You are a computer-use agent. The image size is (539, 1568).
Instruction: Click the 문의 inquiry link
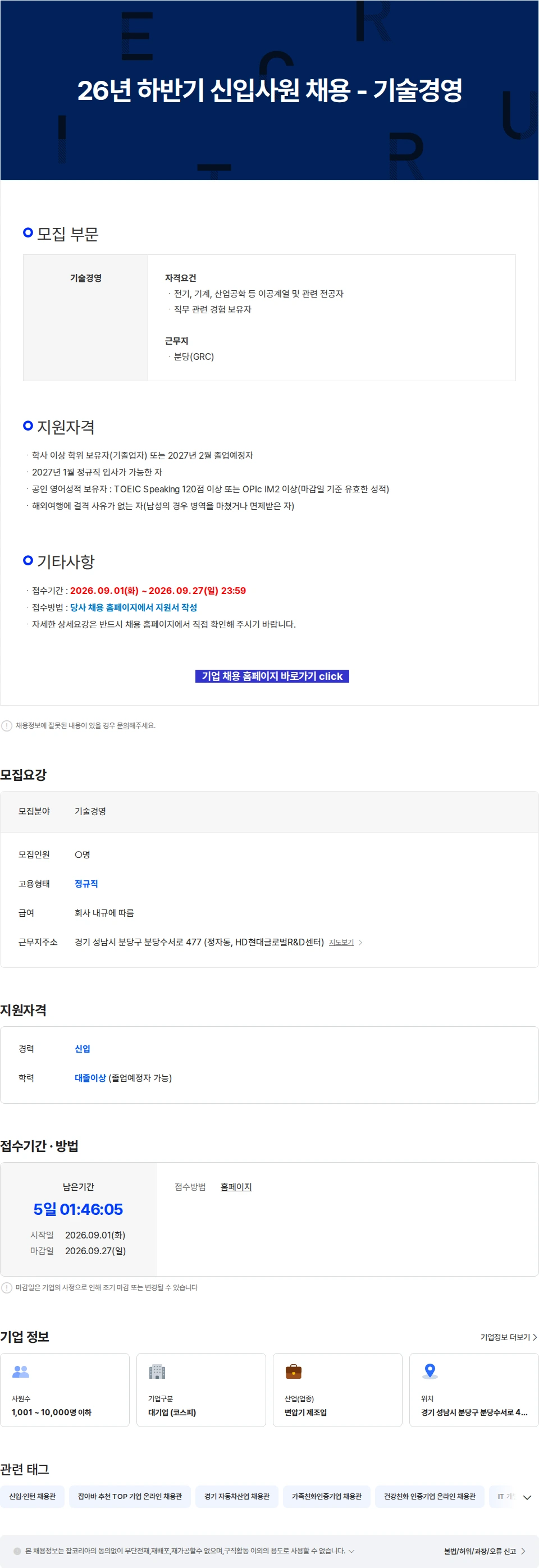122,725
